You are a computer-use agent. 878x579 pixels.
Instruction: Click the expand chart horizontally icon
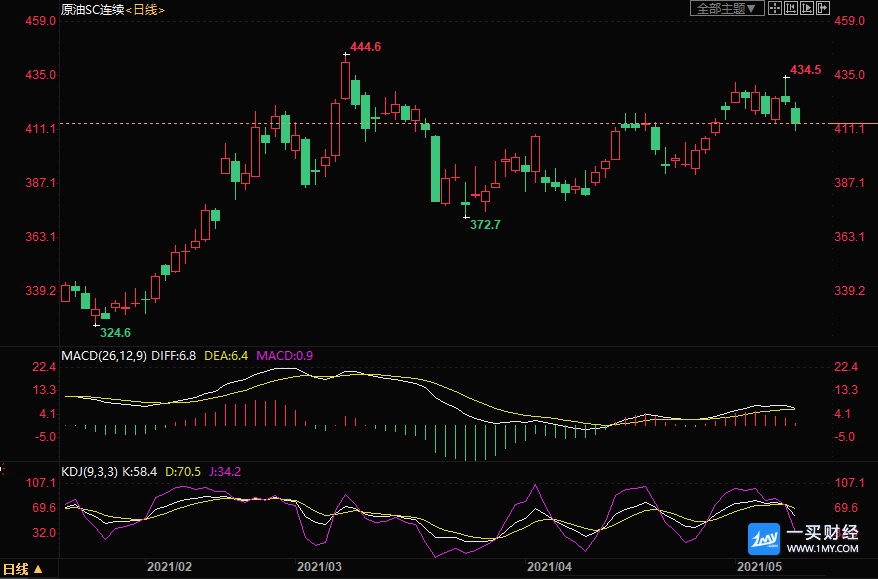[807, 8]
